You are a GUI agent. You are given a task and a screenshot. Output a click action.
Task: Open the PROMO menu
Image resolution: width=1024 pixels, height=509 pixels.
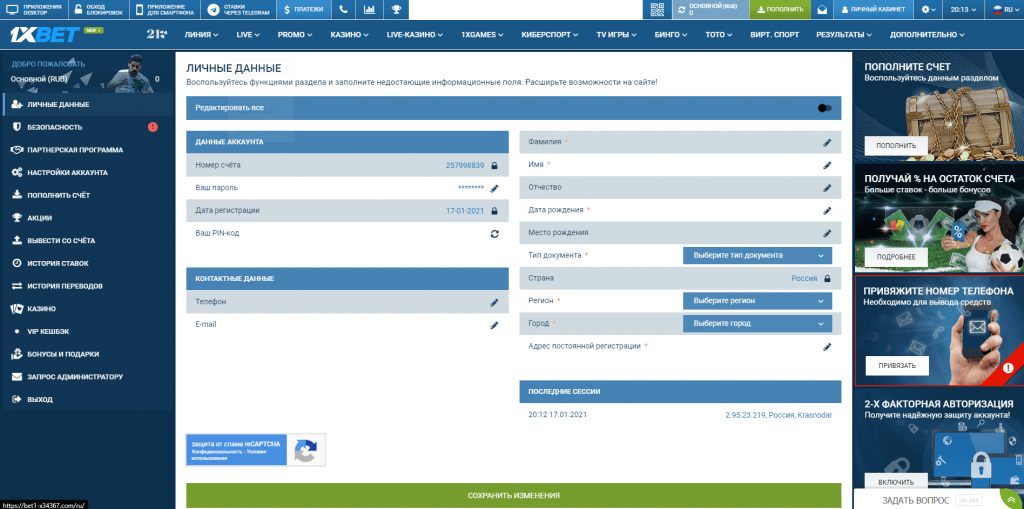295,35
